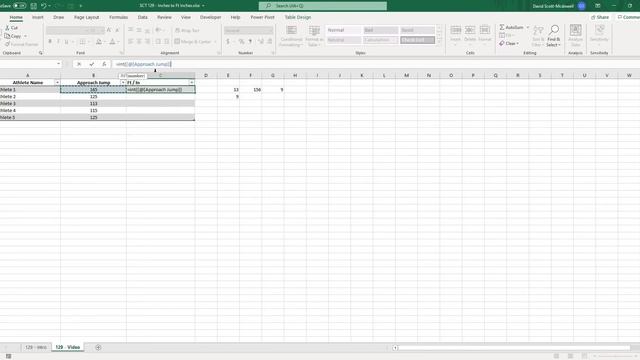
Task: Click Increase Font Size icon
Action: coord(109,30)
